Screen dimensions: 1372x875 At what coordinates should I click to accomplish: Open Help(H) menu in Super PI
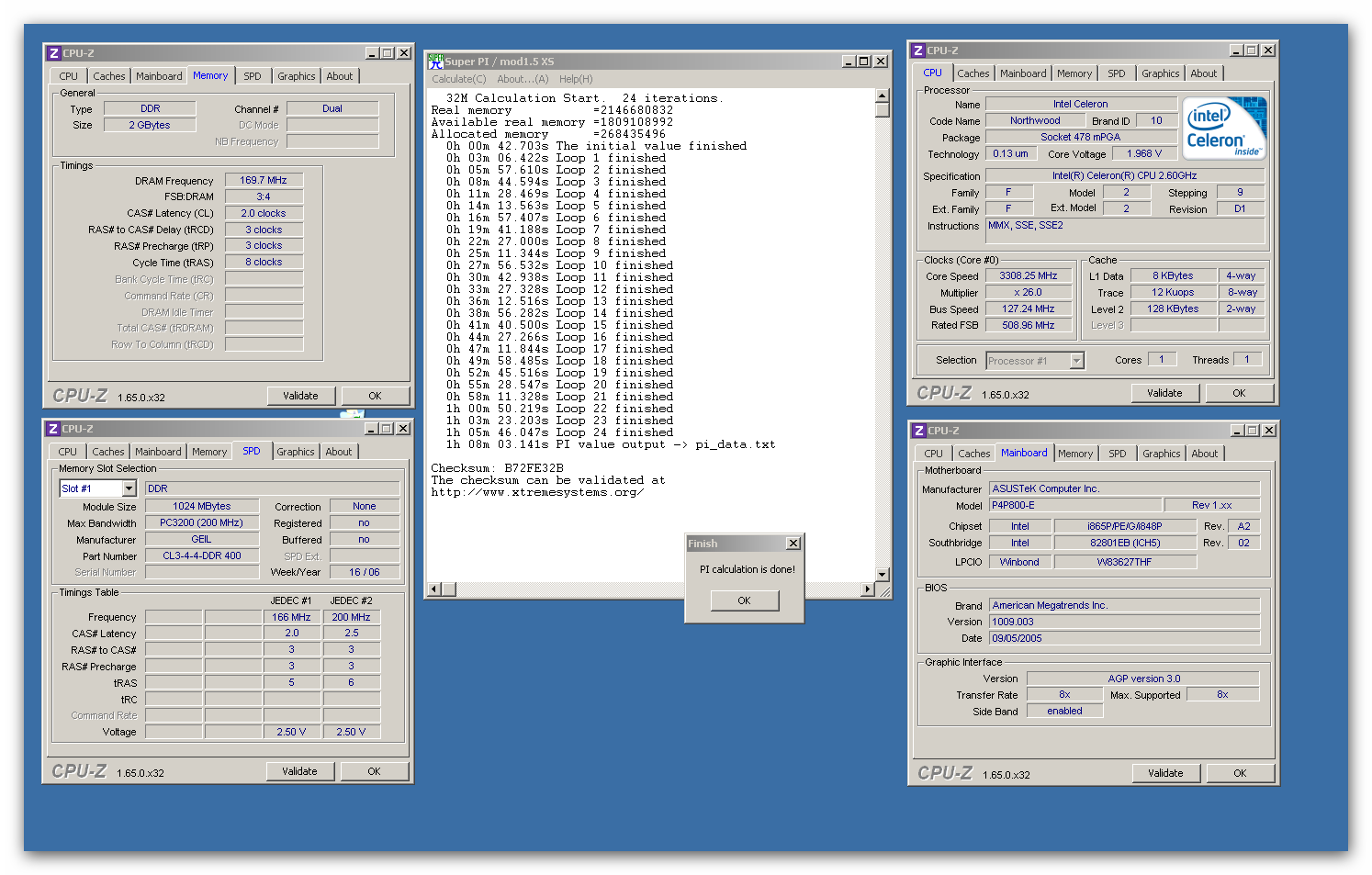[x=576, y=79]
